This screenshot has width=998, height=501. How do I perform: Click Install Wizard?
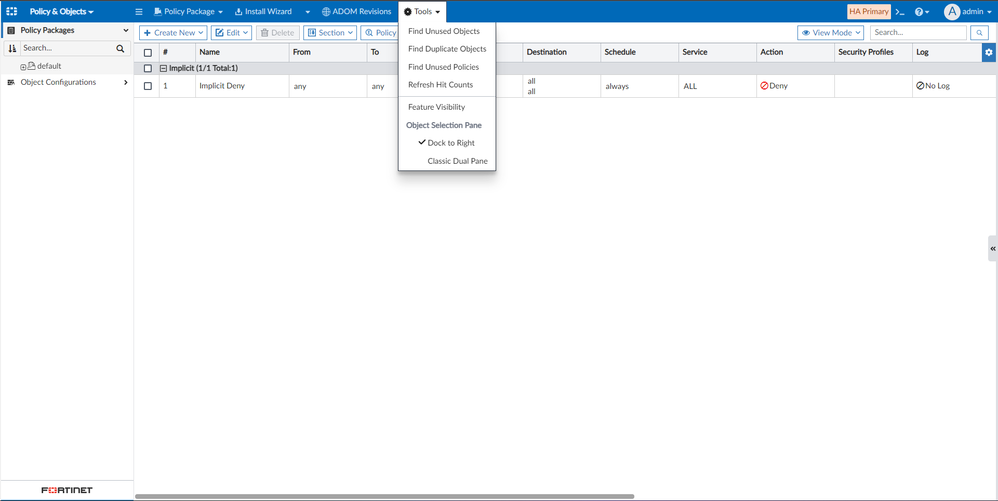point(263,11)
